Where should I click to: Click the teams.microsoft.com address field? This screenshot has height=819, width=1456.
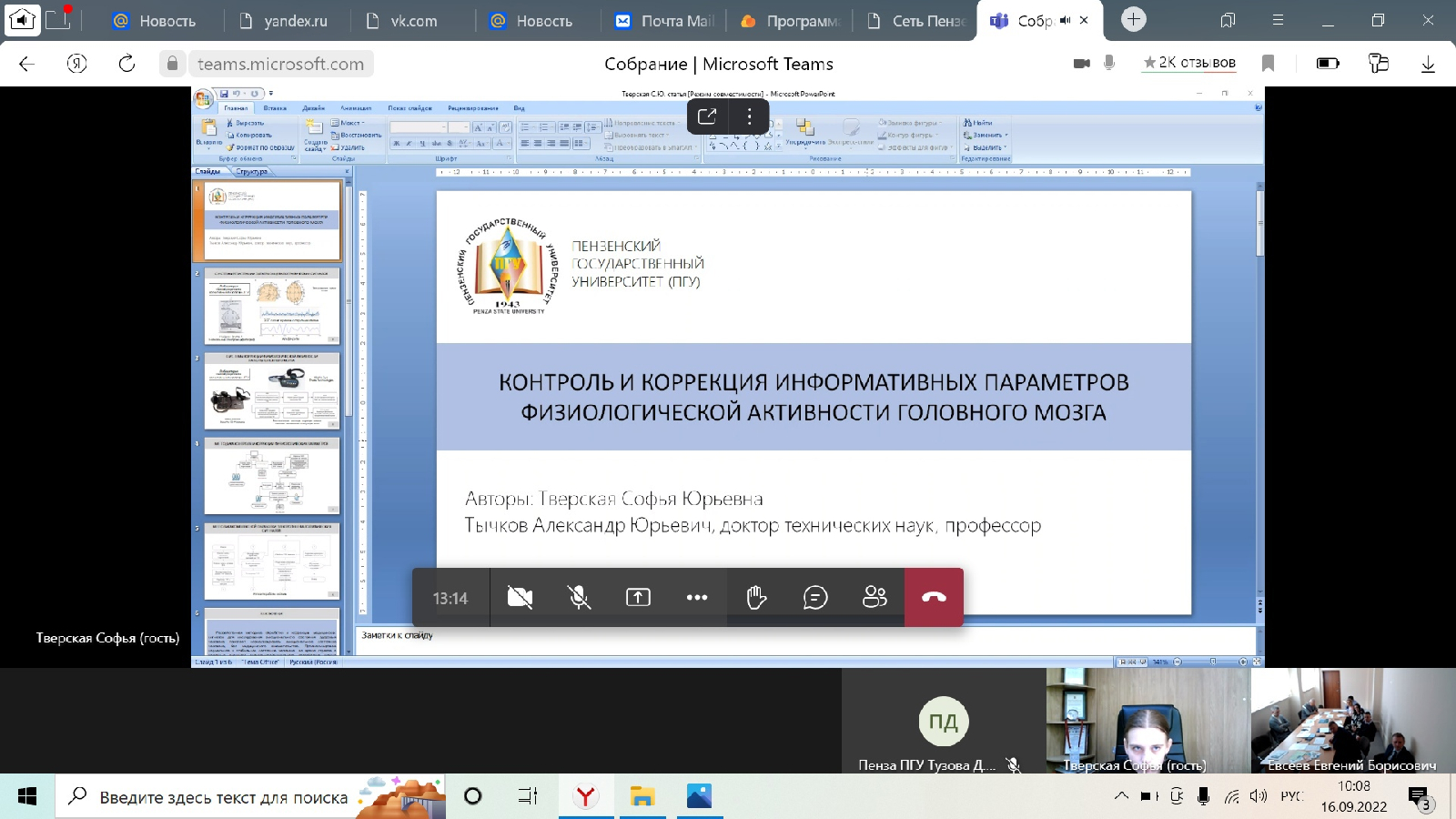[280, 64]
